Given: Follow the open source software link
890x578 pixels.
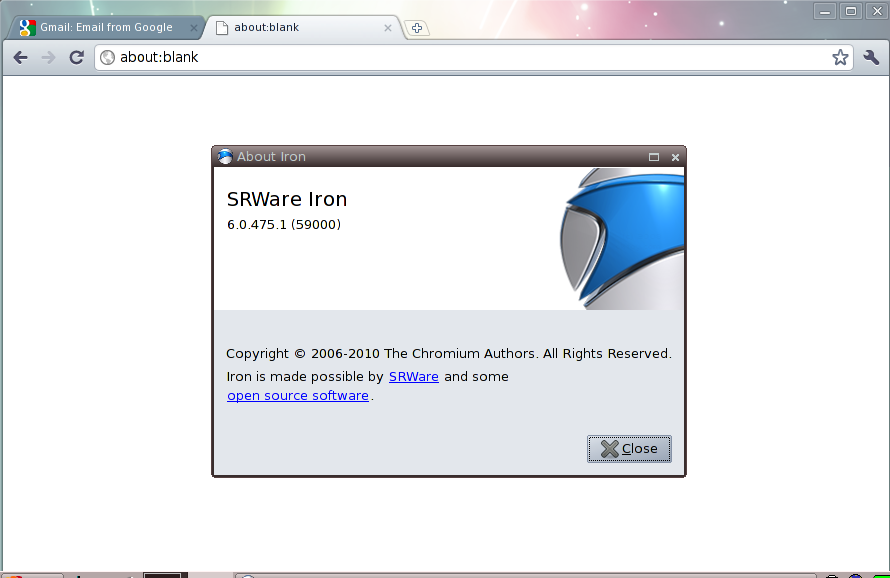Looking at the screenshot, I should 298,396.
